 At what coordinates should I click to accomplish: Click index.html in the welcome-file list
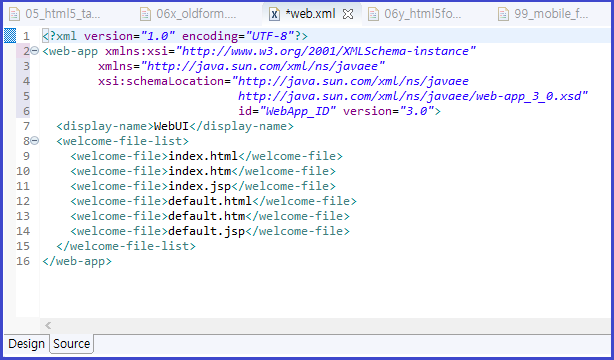(x=203, y=156)
